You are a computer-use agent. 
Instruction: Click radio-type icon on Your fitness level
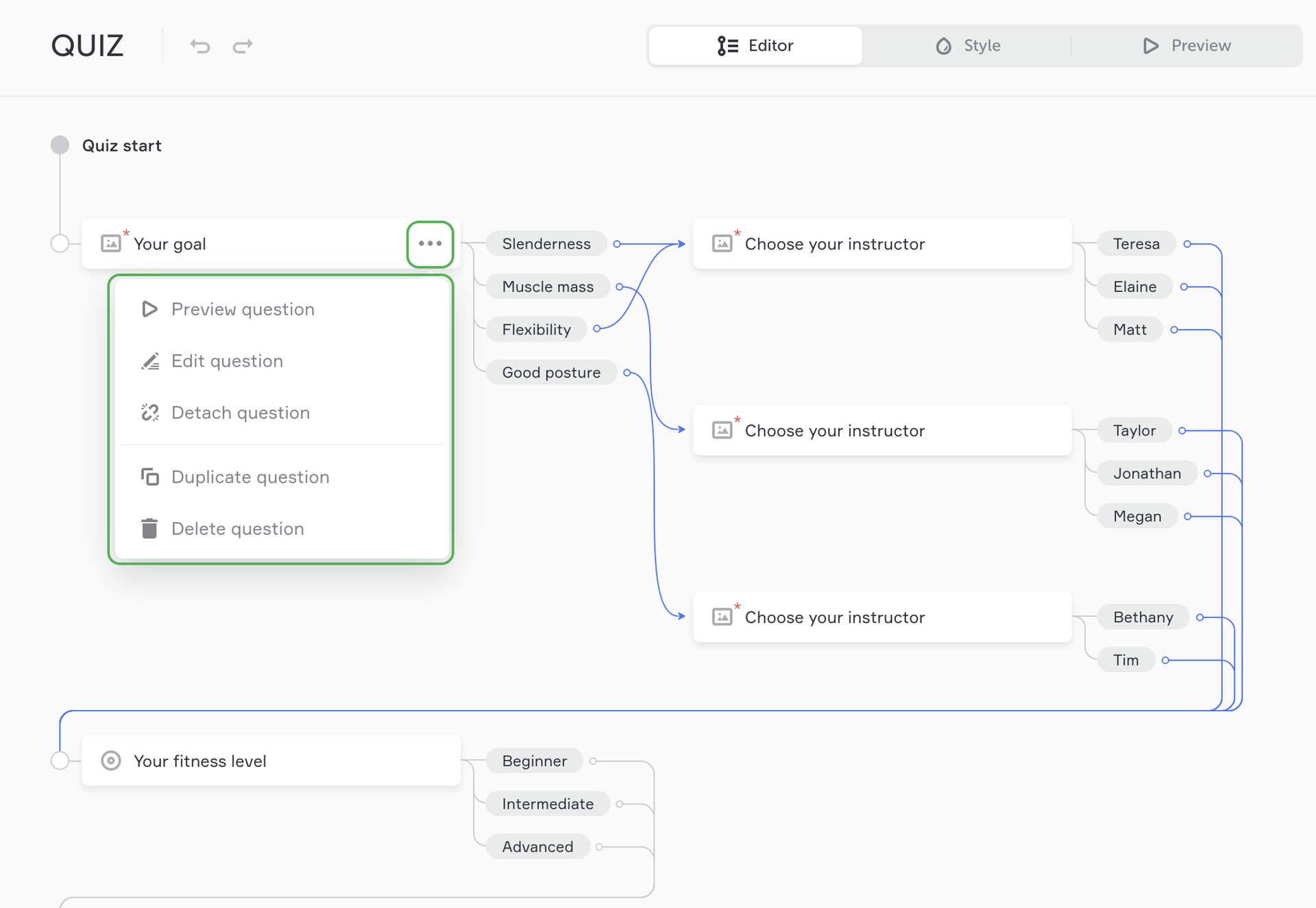pos(111,761)
